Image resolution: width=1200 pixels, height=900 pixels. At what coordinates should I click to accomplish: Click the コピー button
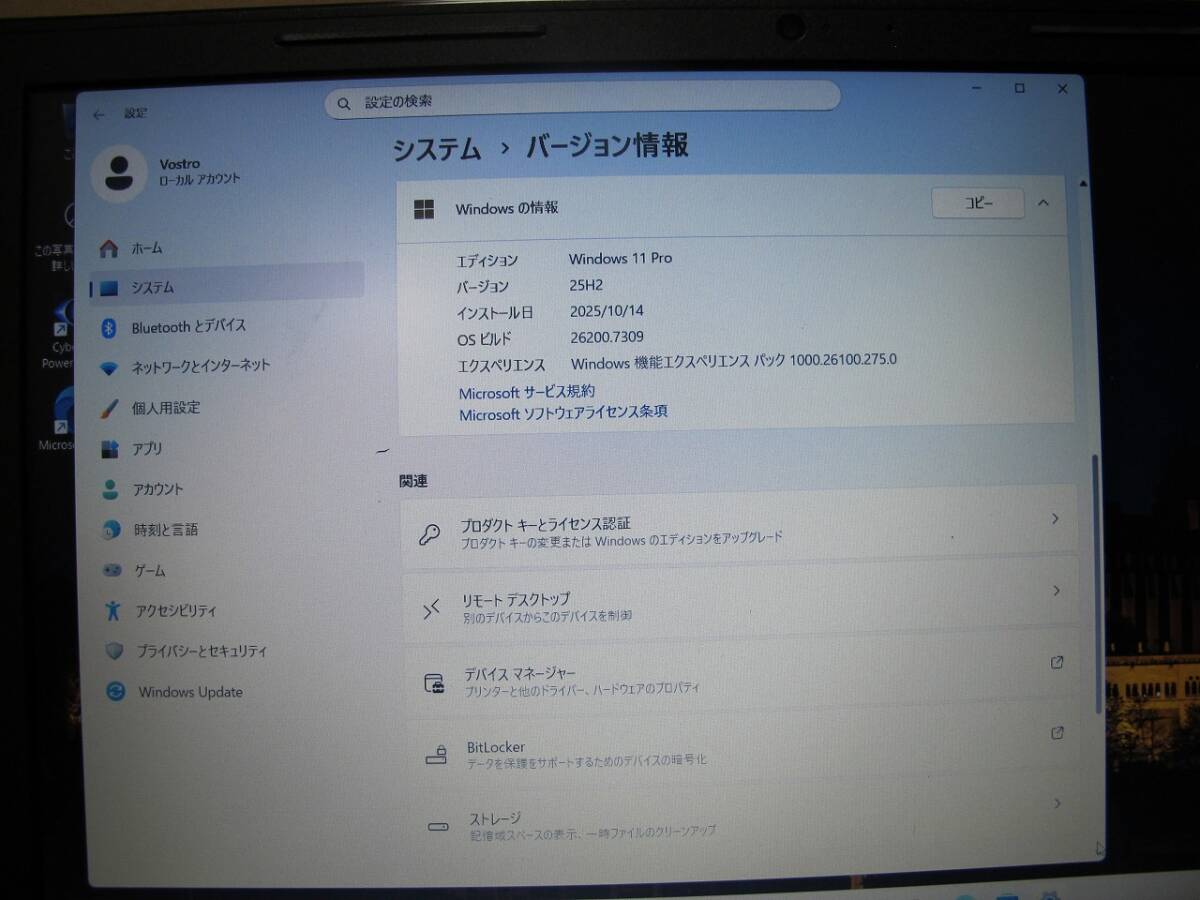tap(978, 203)
